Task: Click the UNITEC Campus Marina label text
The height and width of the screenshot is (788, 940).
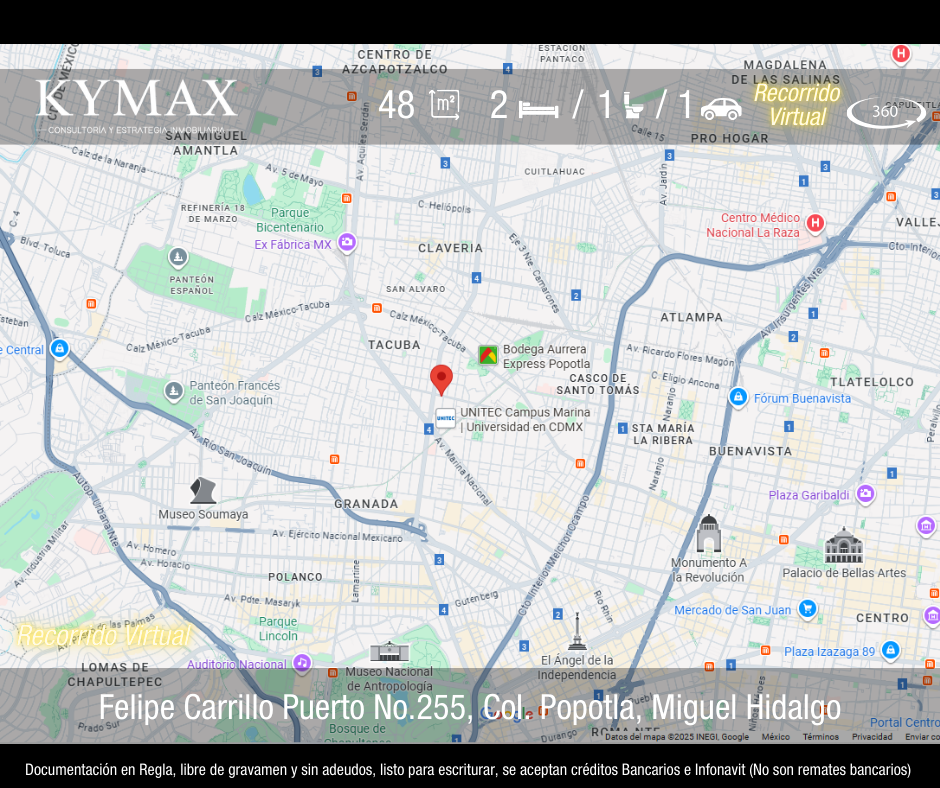Action: [525, 420]
